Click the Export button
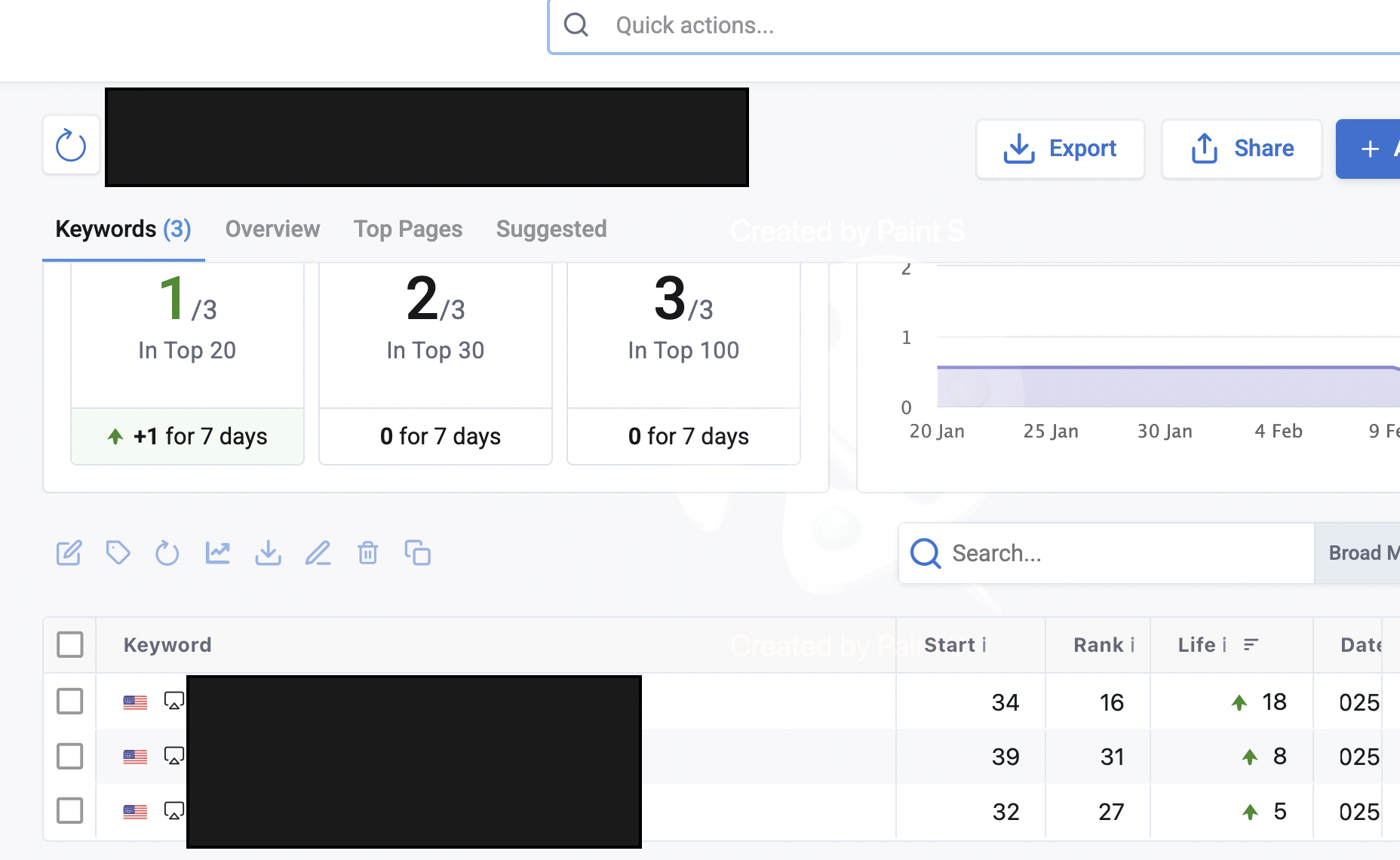1400x860 pixels. pyautogui.click(x=1060, y=149)
